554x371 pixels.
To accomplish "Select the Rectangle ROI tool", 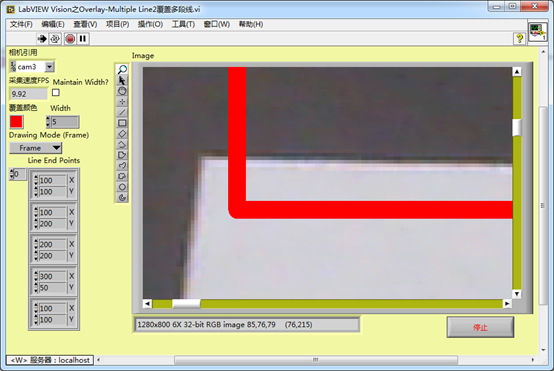I will click(x=122, y=123).
